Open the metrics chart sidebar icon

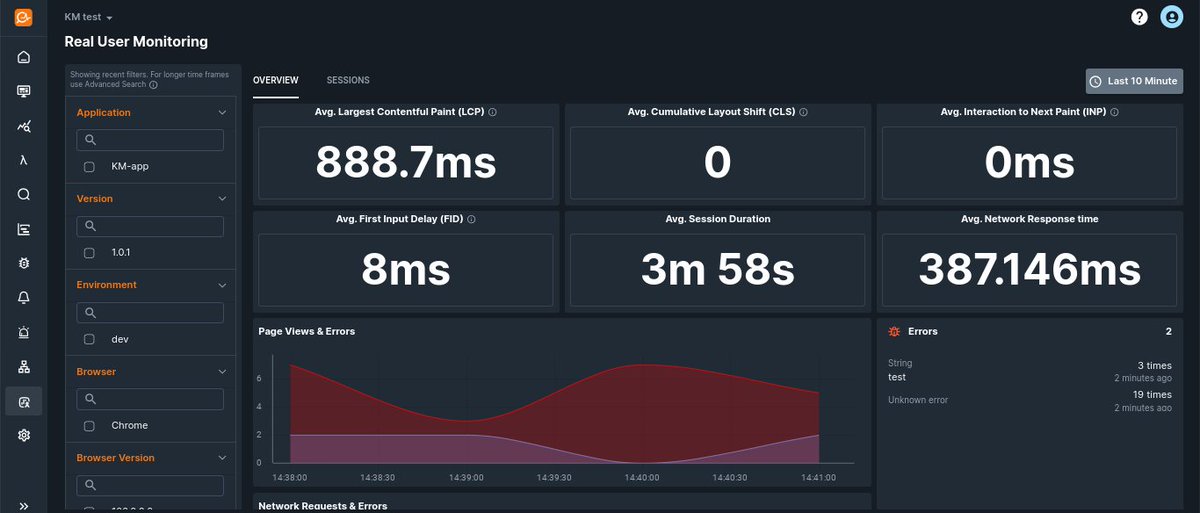(x=24, y=126)
